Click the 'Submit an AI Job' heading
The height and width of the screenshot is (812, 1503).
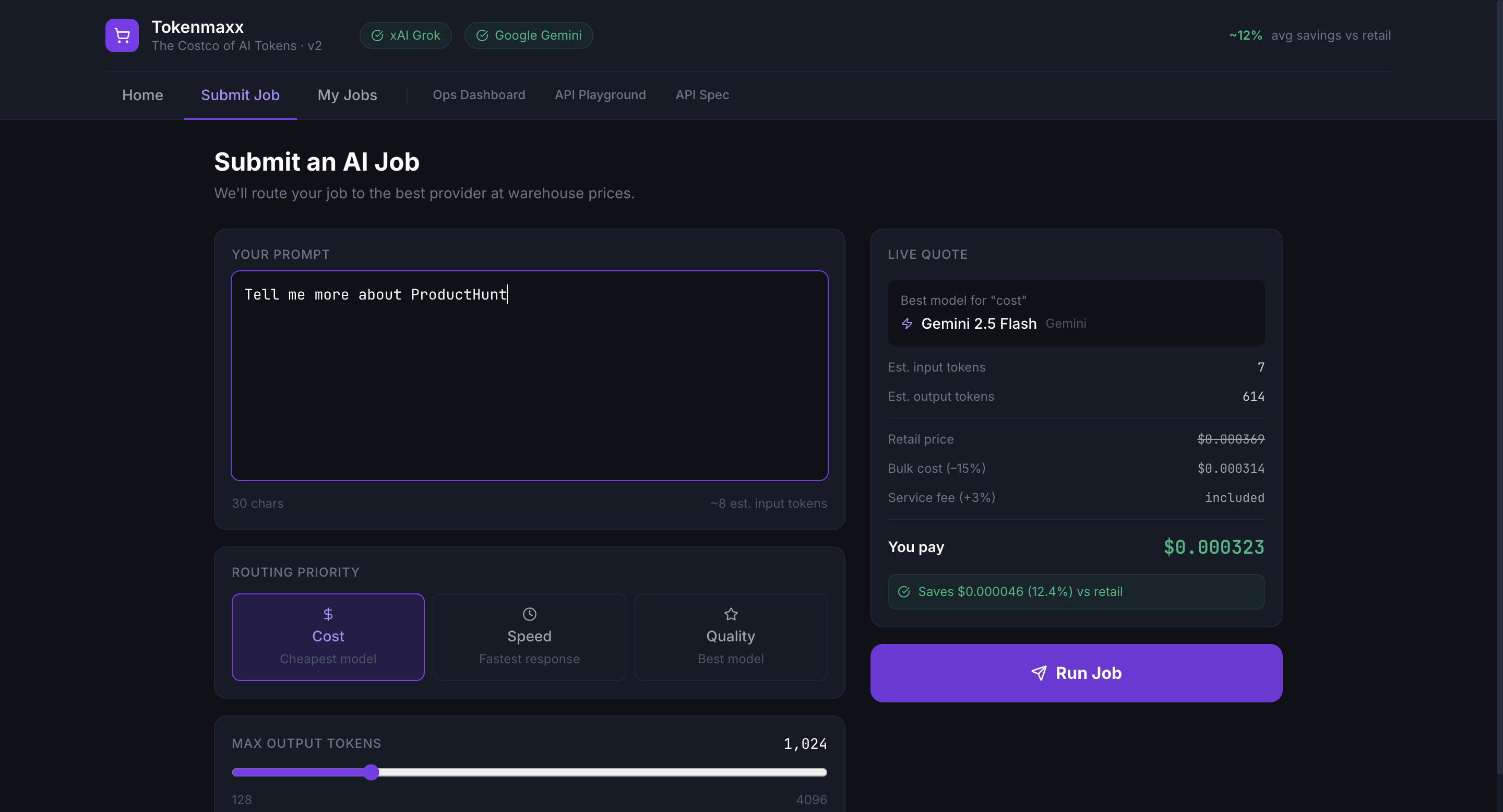[317, 162]
